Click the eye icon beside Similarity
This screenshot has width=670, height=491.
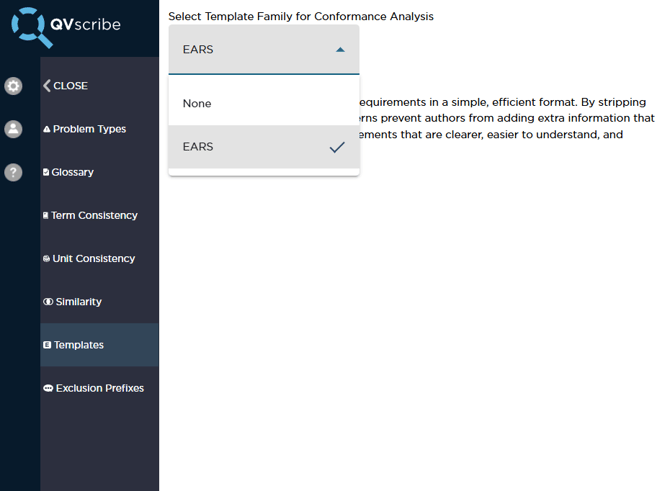48,302
